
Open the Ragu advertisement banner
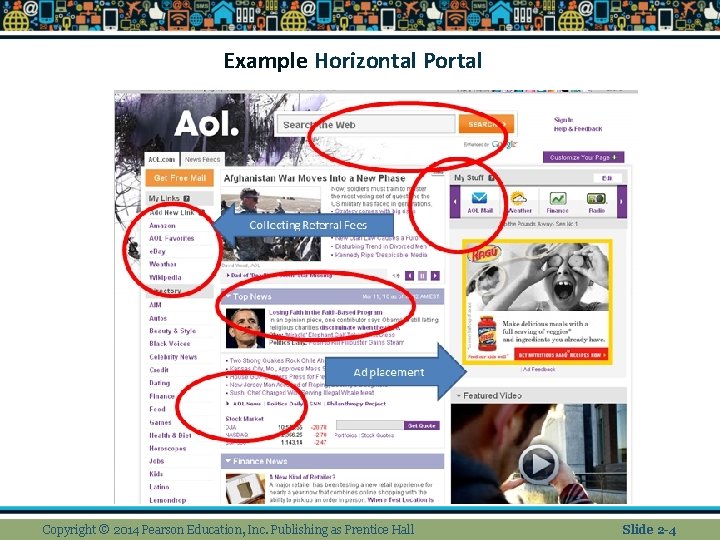point(537,302)
